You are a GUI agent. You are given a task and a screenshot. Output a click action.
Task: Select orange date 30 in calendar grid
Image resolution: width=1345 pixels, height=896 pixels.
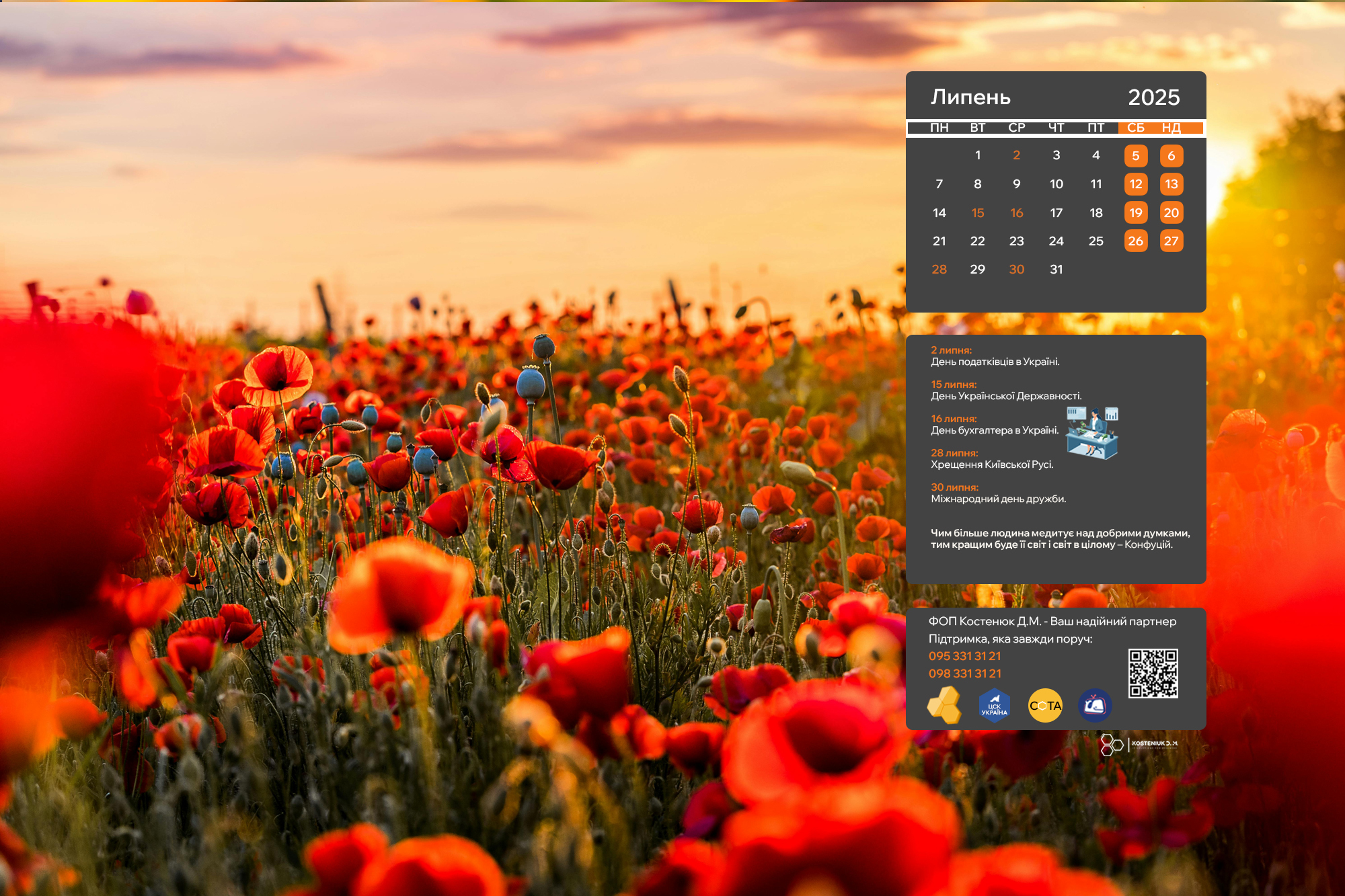click(x=1017, y=270)
